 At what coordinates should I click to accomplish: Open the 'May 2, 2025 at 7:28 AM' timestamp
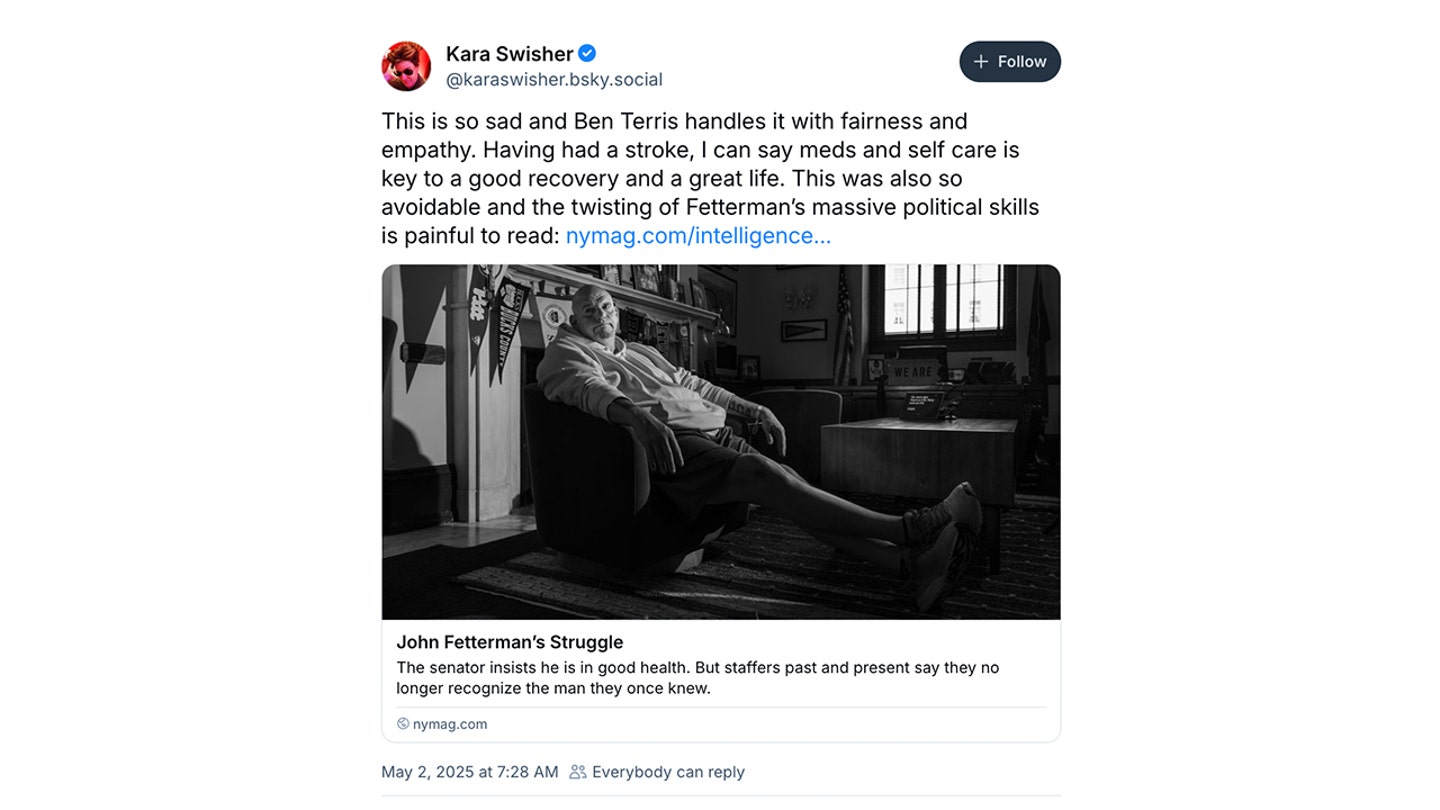pos(469,772)
